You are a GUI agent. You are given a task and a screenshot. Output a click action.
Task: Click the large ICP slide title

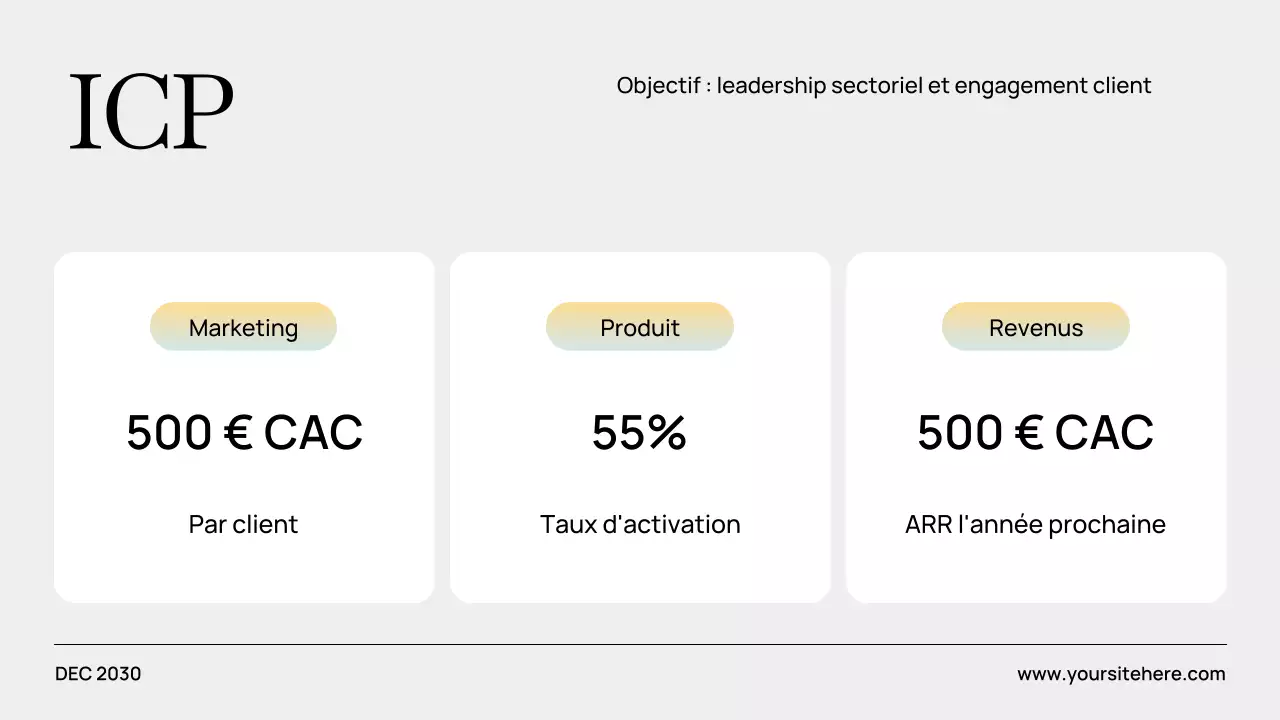point(151,111)
